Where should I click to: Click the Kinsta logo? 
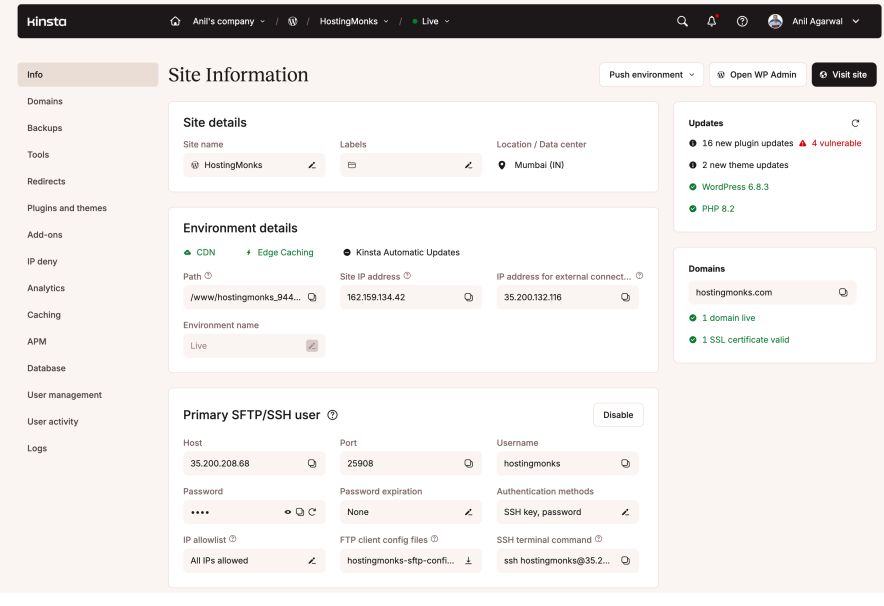point(47,21)
